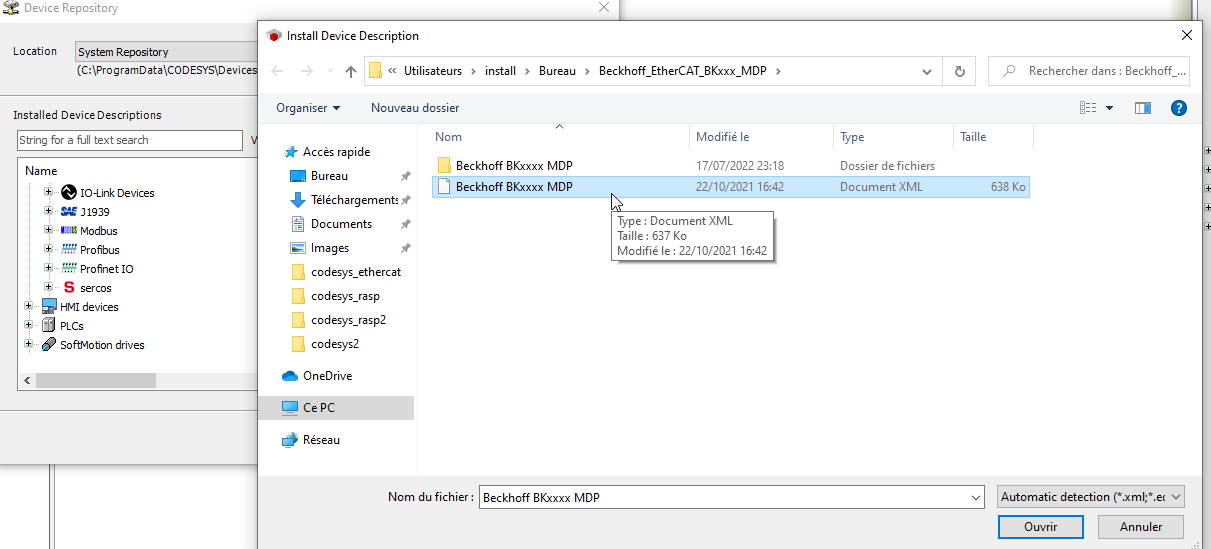Open the Organiser menu

[308, 107]
